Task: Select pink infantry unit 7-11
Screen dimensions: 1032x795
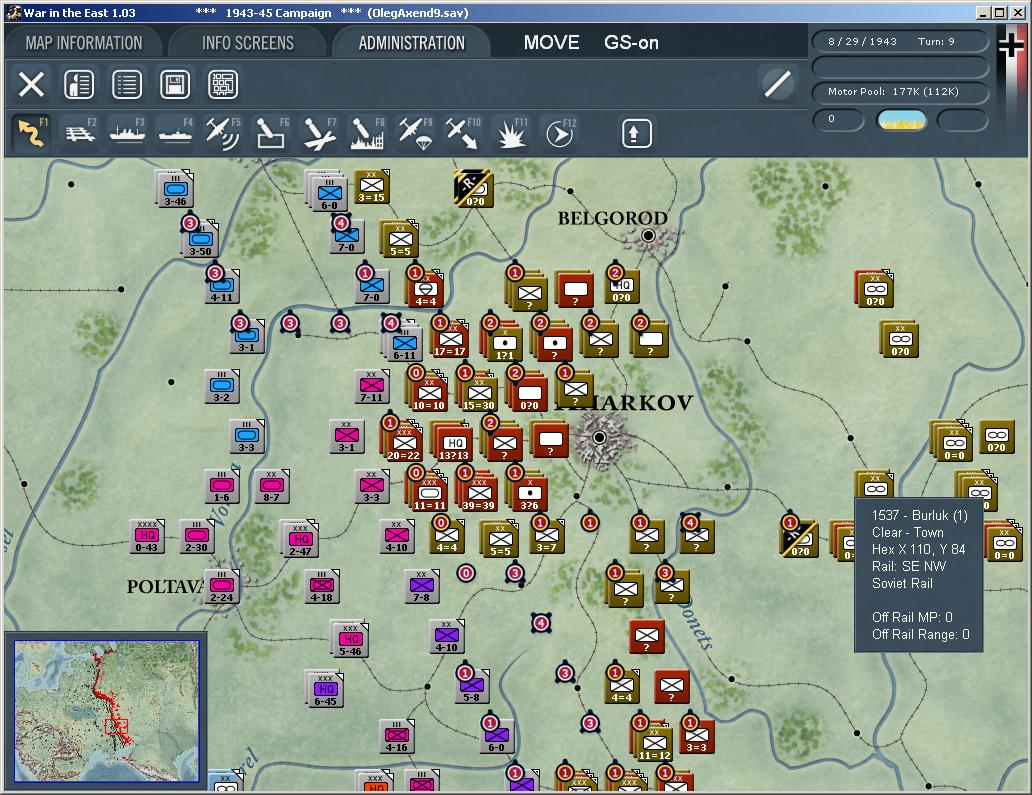Action: pos(372,386)
